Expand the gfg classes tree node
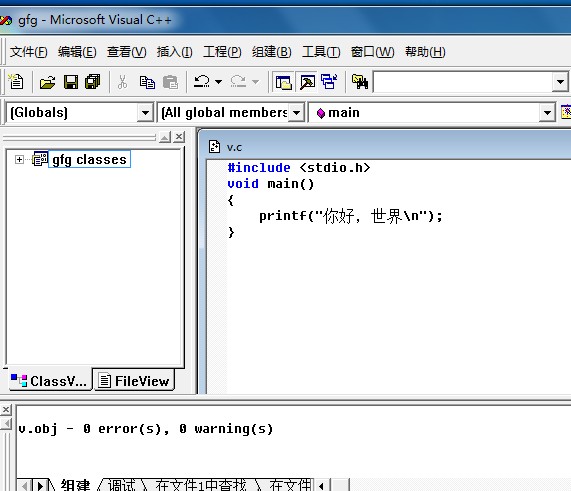 point(19,159)
